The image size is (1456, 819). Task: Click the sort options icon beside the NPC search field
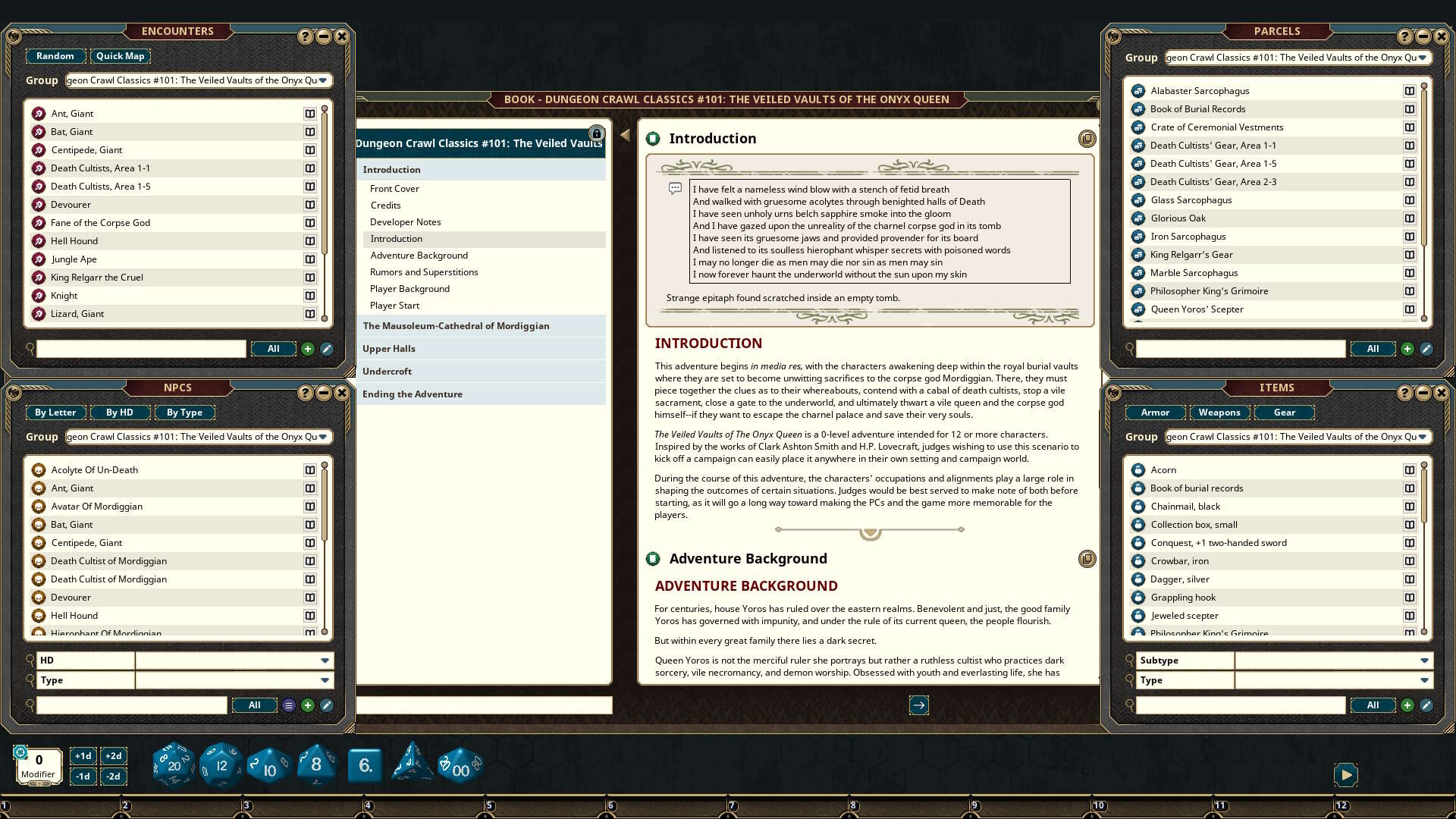click(x=288, y=705)
